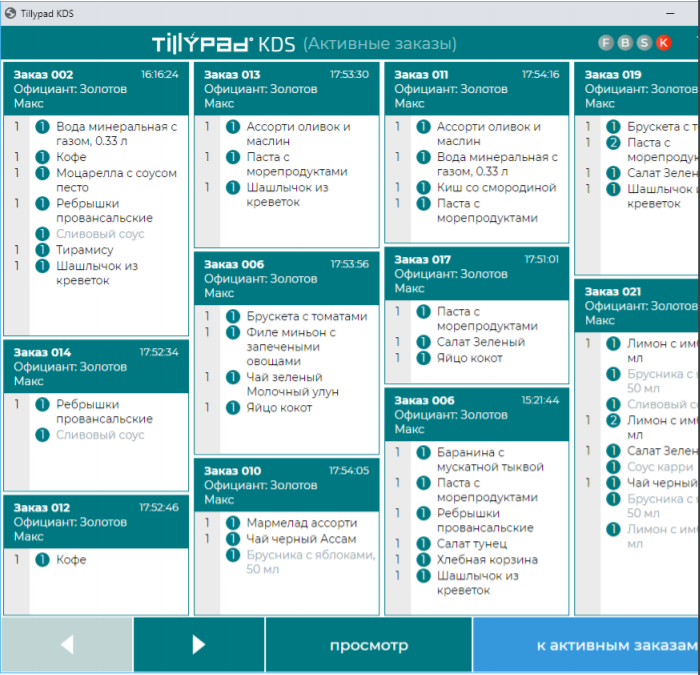
Task: Click course badge next to Мармелад ассорти
Action: (233, 522)
